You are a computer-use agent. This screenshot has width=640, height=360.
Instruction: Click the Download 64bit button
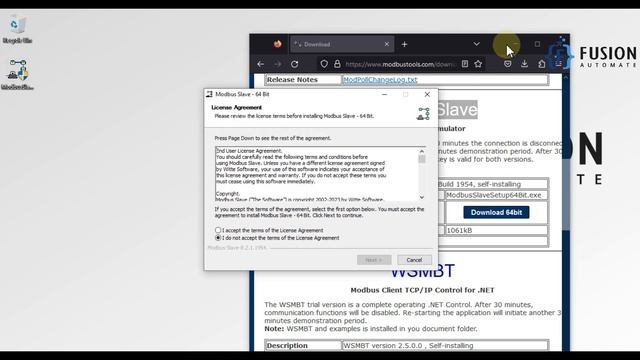pos(496,212)
